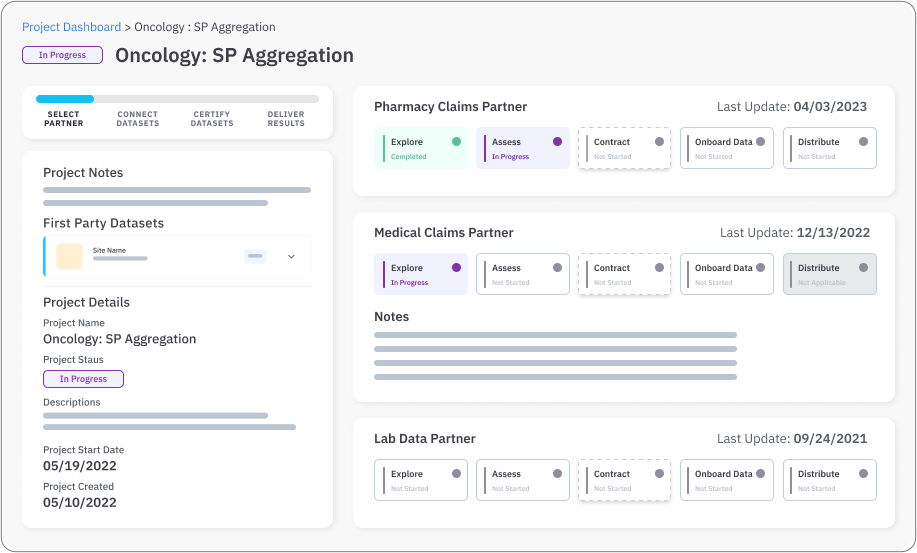Click the project progress bar
This screenshot has width=917, height=553.
pyautogui.click(x=177, y=99)
